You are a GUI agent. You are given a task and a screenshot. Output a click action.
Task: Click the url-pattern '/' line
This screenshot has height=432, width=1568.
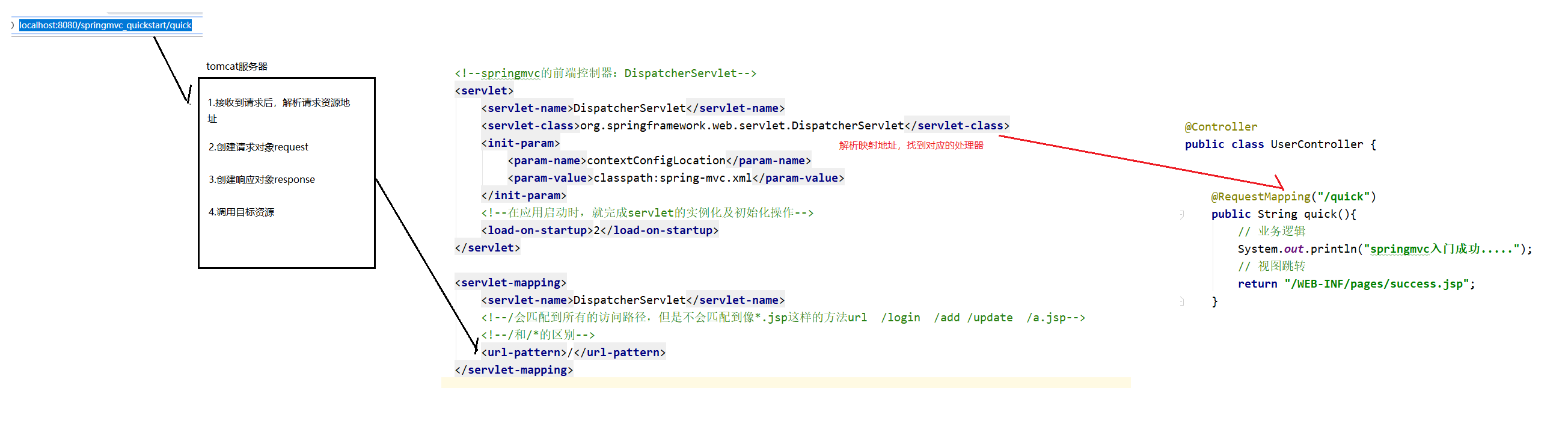[x=574, y=352]
